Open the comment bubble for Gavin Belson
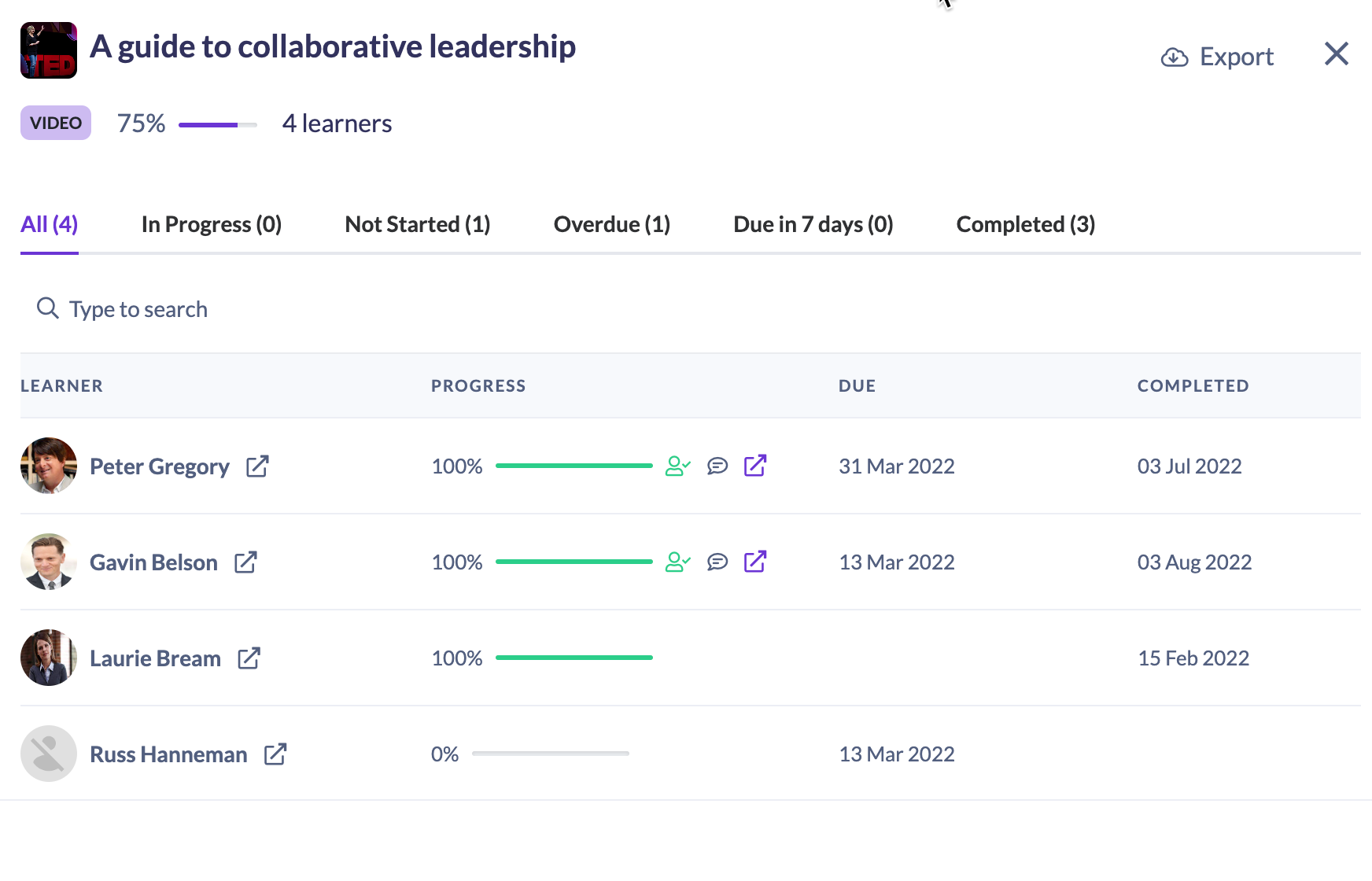 click(717, 562)
